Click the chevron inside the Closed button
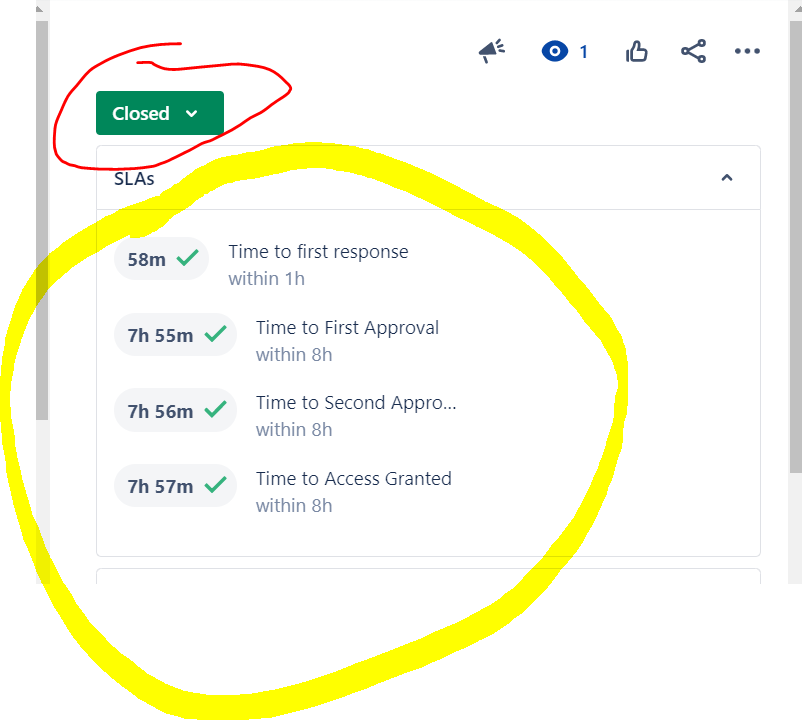The height and width of the screenshot is (721, 802). [x=192, y=114]
